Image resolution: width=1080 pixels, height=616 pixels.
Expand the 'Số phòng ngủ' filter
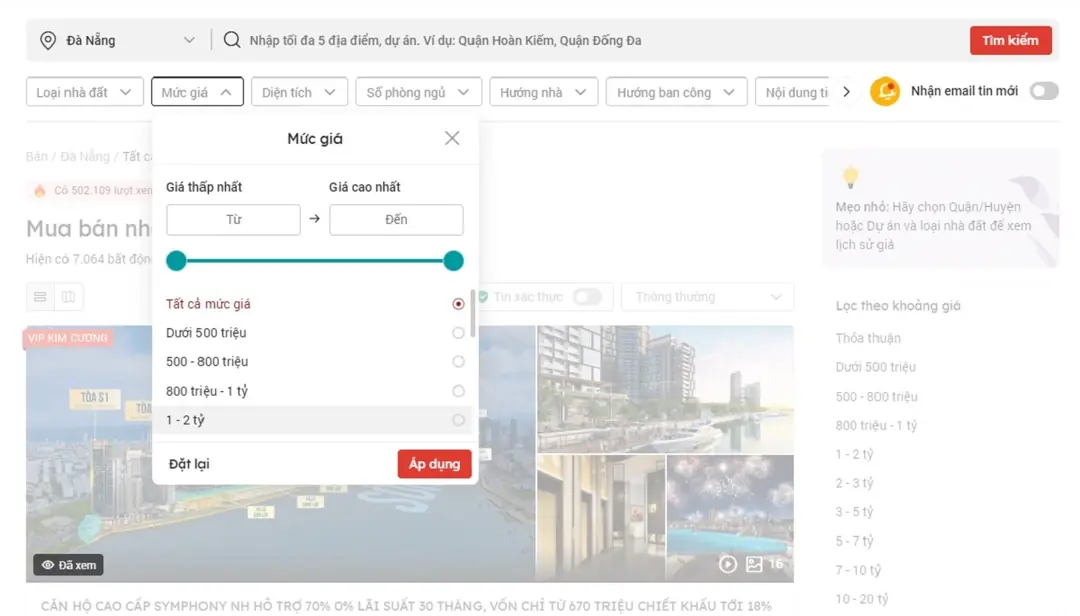point(418,91)
